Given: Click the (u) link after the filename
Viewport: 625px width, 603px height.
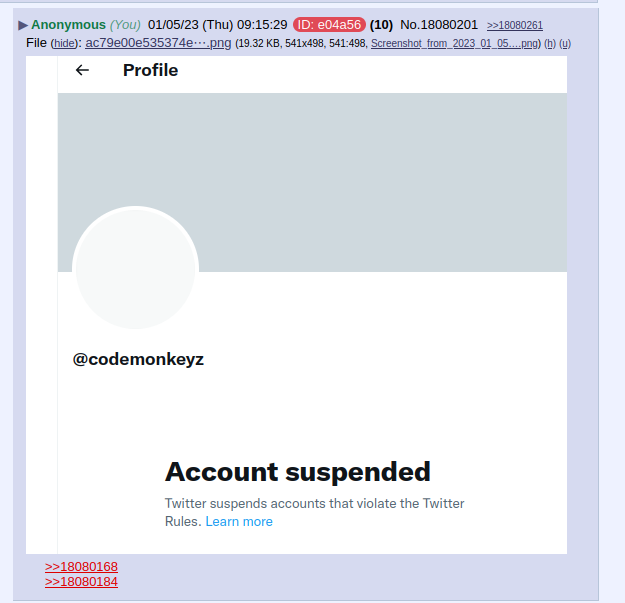Looking at the screenshot, I should click(x=565, y=43).
